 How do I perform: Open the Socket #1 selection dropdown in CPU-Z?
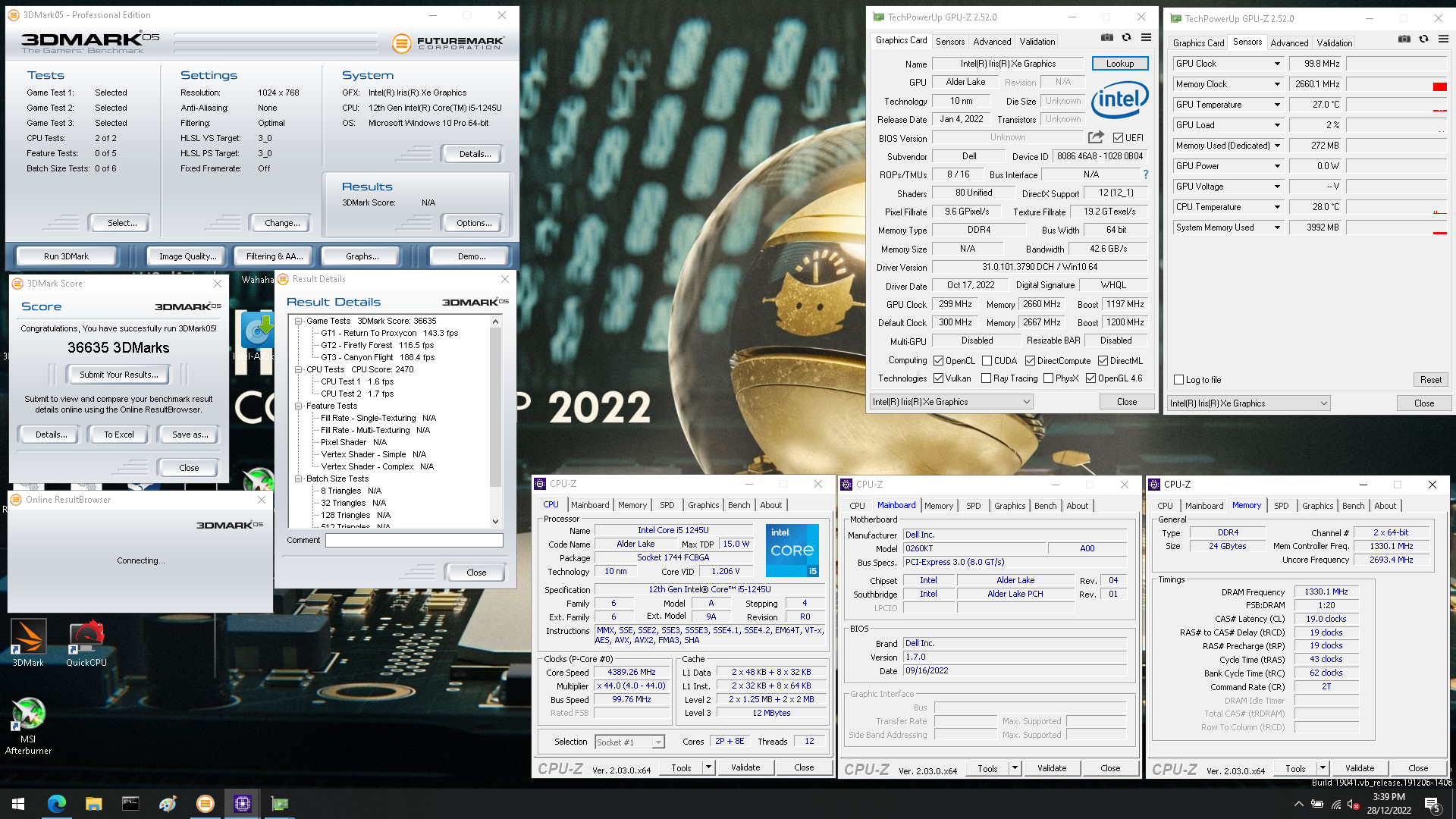click(x=629, y=742)
